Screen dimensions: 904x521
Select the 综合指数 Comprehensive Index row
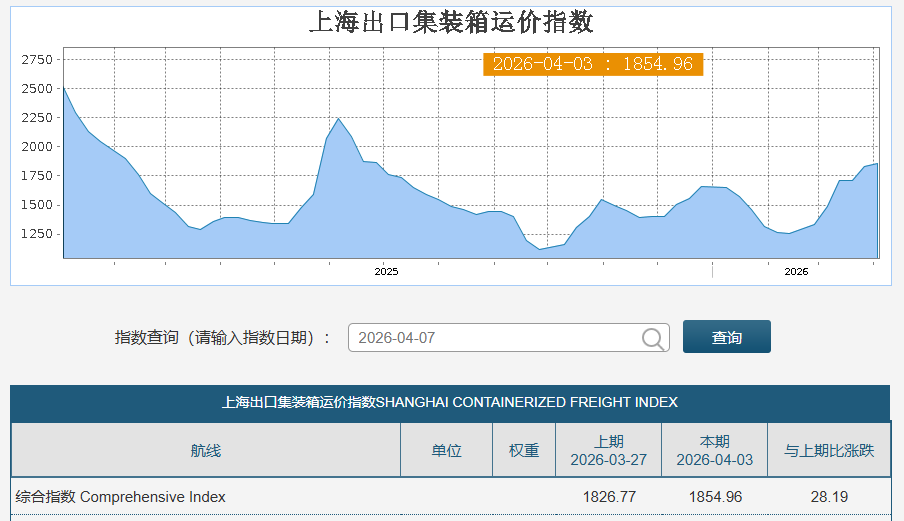pyautogui.click(x=120, y=497)
